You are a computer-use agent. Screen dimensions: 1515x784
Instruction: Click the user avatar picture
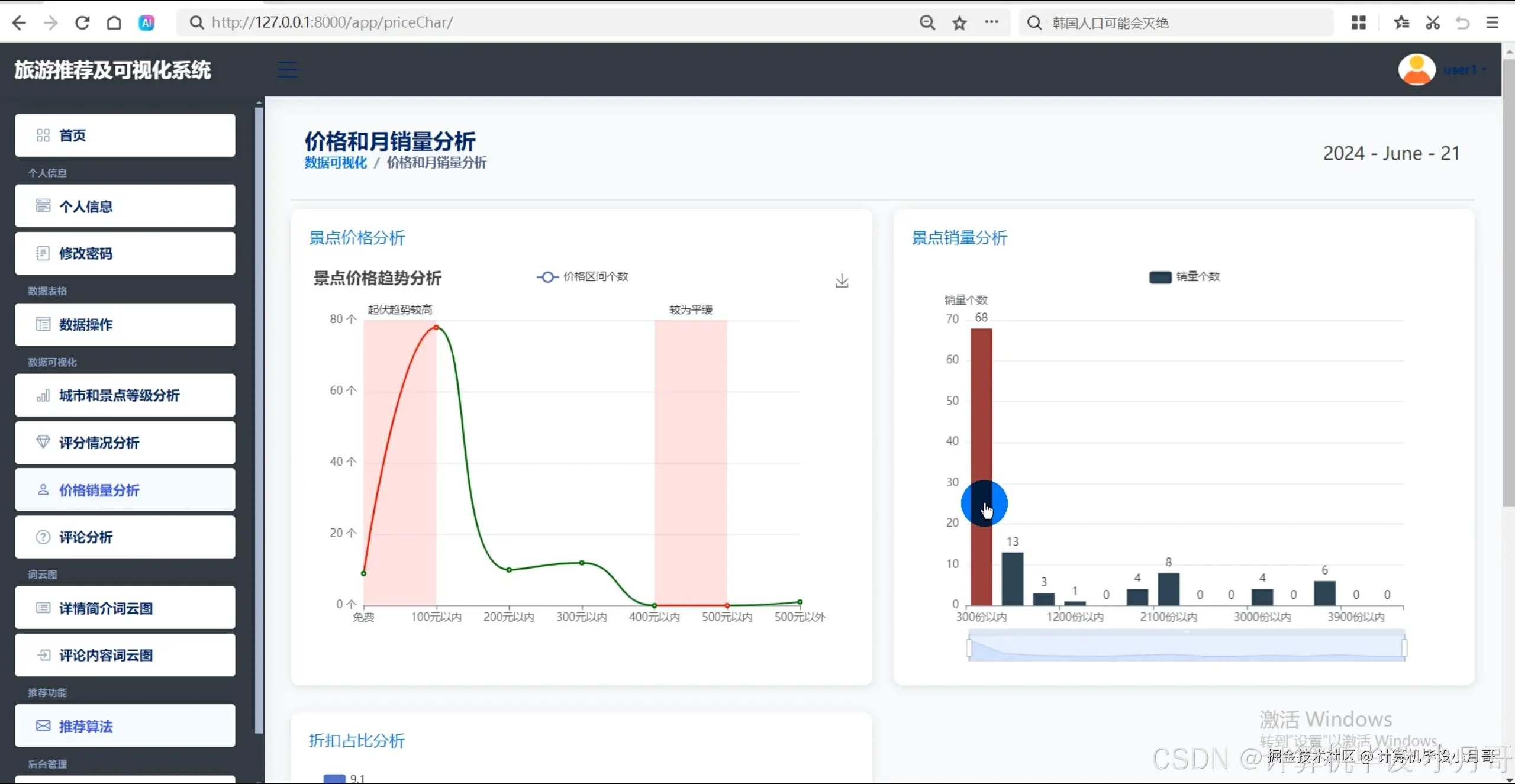point(1416,70)
